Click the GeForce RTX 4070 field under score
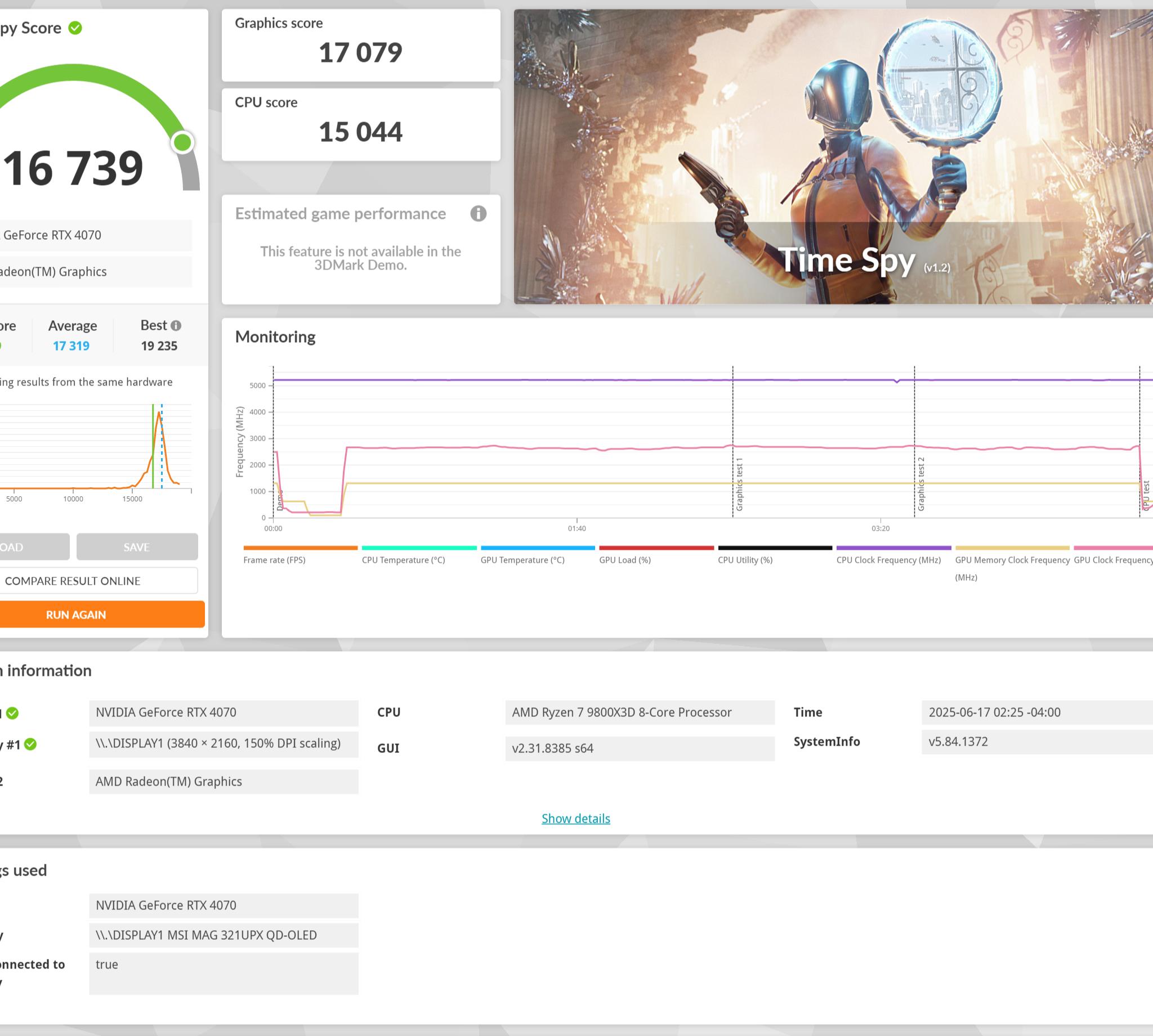This screenshot has width=1153, height=1036. point(95,235)
